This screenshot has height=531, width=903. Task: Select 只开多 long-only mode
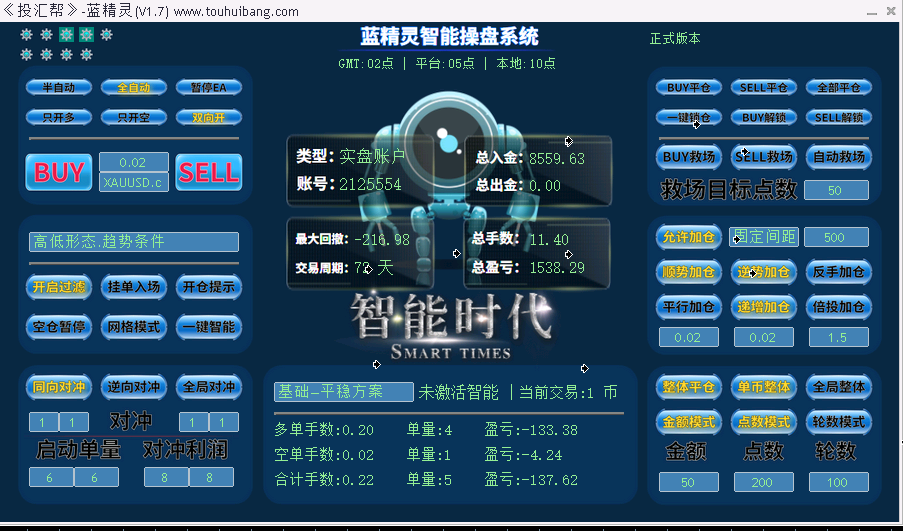[x=59, y=117]
